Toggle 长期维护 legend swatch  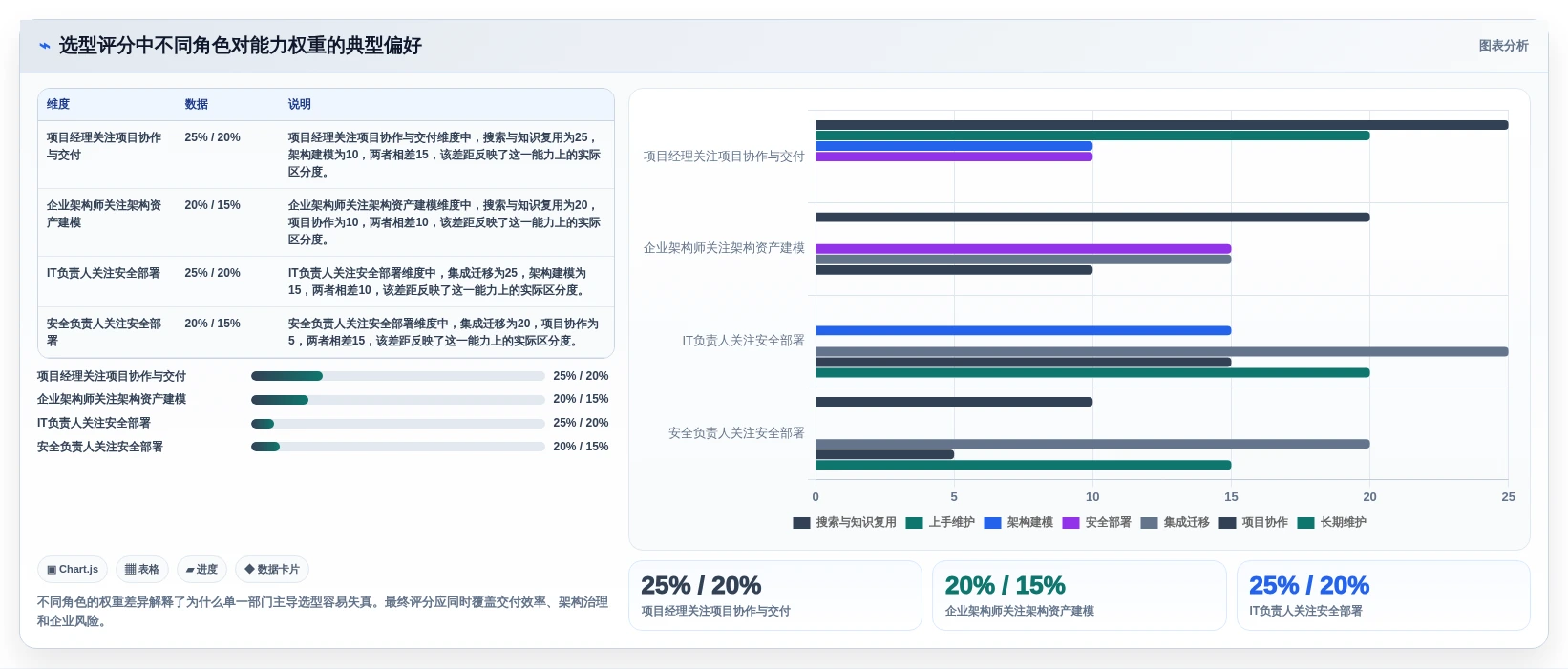point(1305,523)
